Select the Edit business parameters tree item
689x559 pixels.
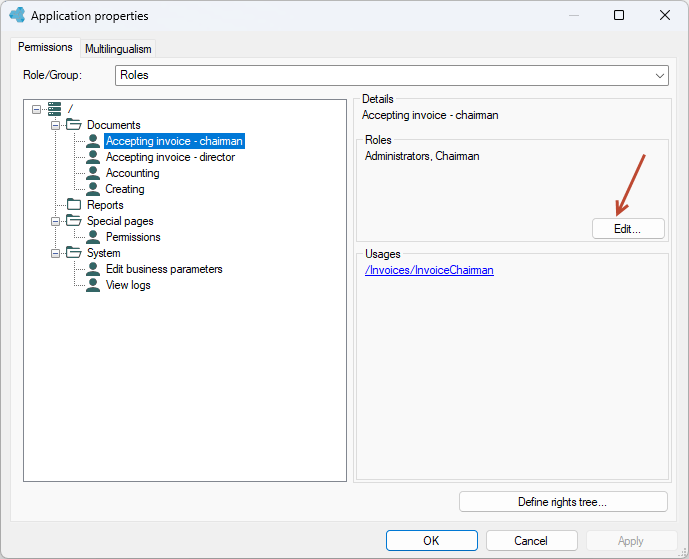164,269
